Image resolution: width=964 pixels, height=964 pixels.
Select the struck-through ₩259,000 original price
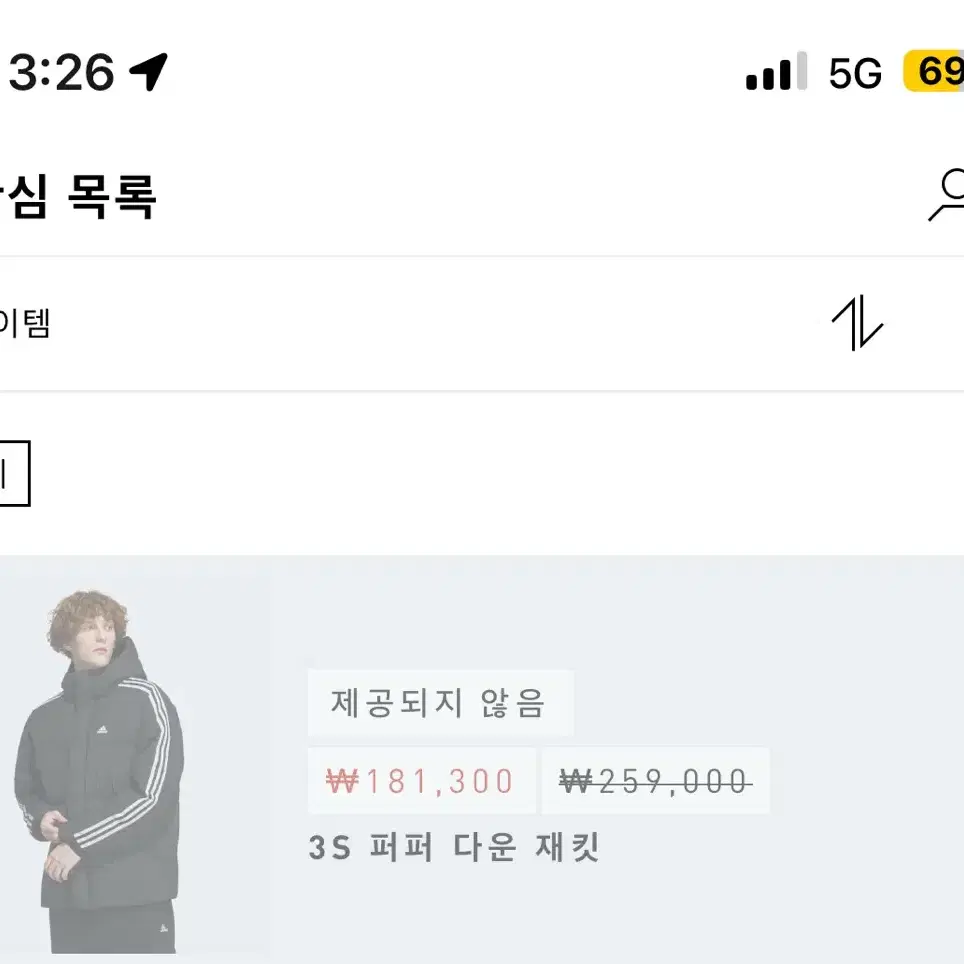(655, 781)
